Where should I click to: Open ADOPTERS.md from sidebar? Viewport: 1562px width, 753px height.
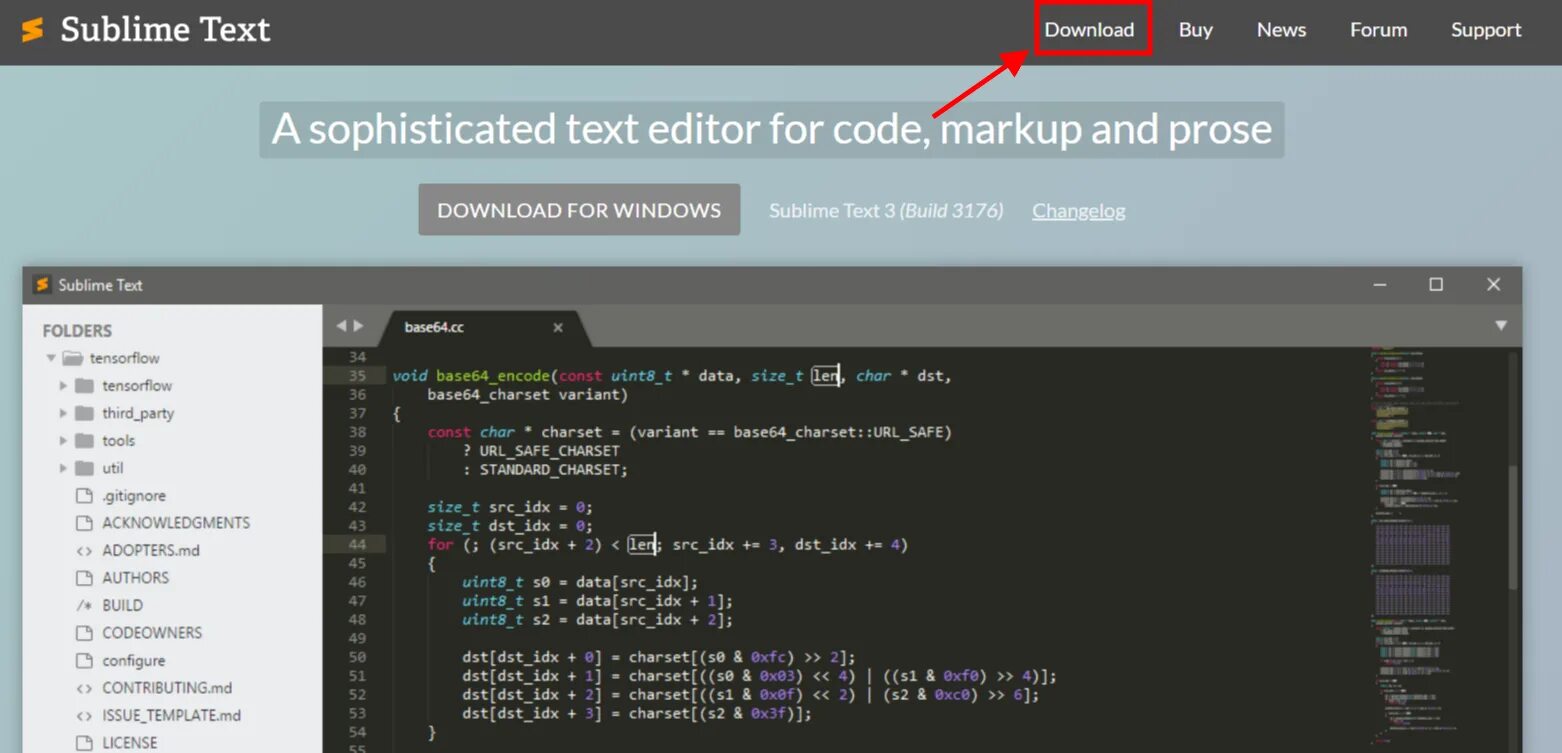(151, 551)
